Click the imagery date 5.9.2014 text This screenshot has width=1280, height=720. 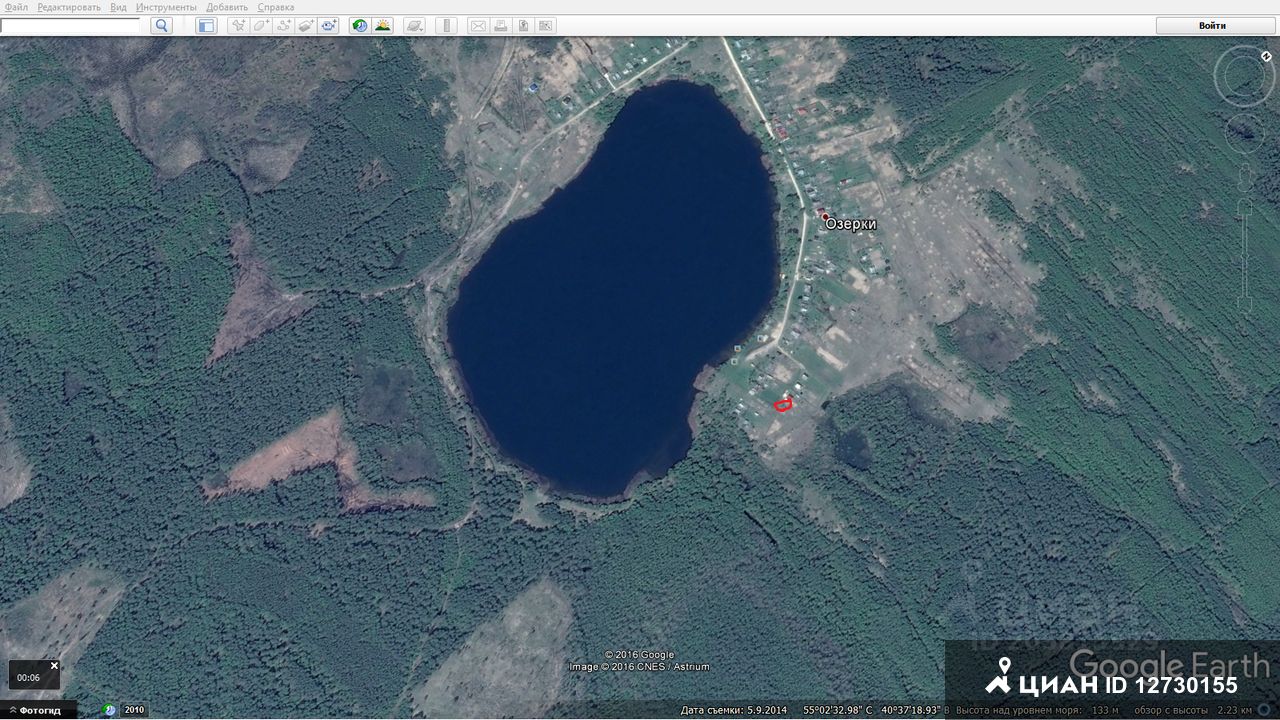click(x=733, y=710)
